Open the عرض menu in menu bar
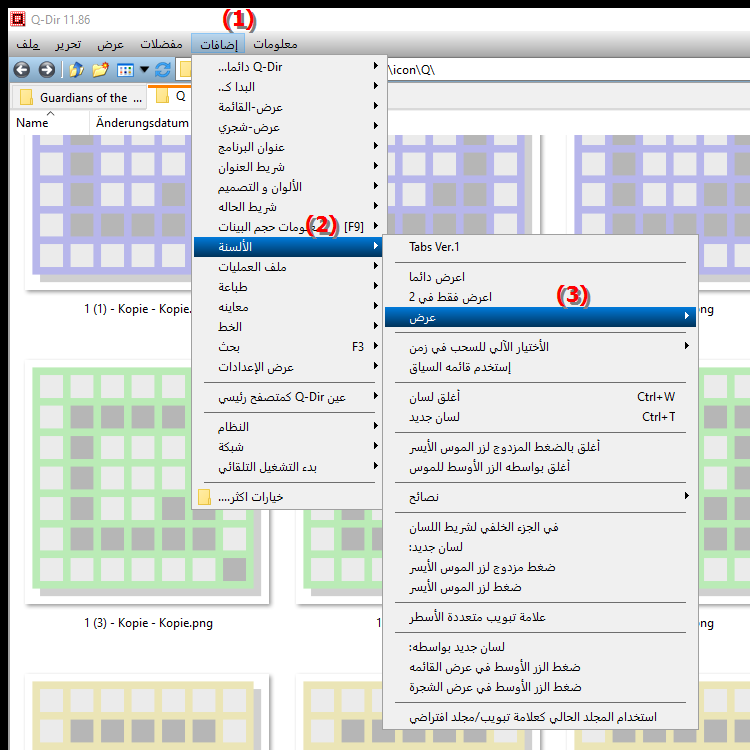 click(x=110, y=44)
